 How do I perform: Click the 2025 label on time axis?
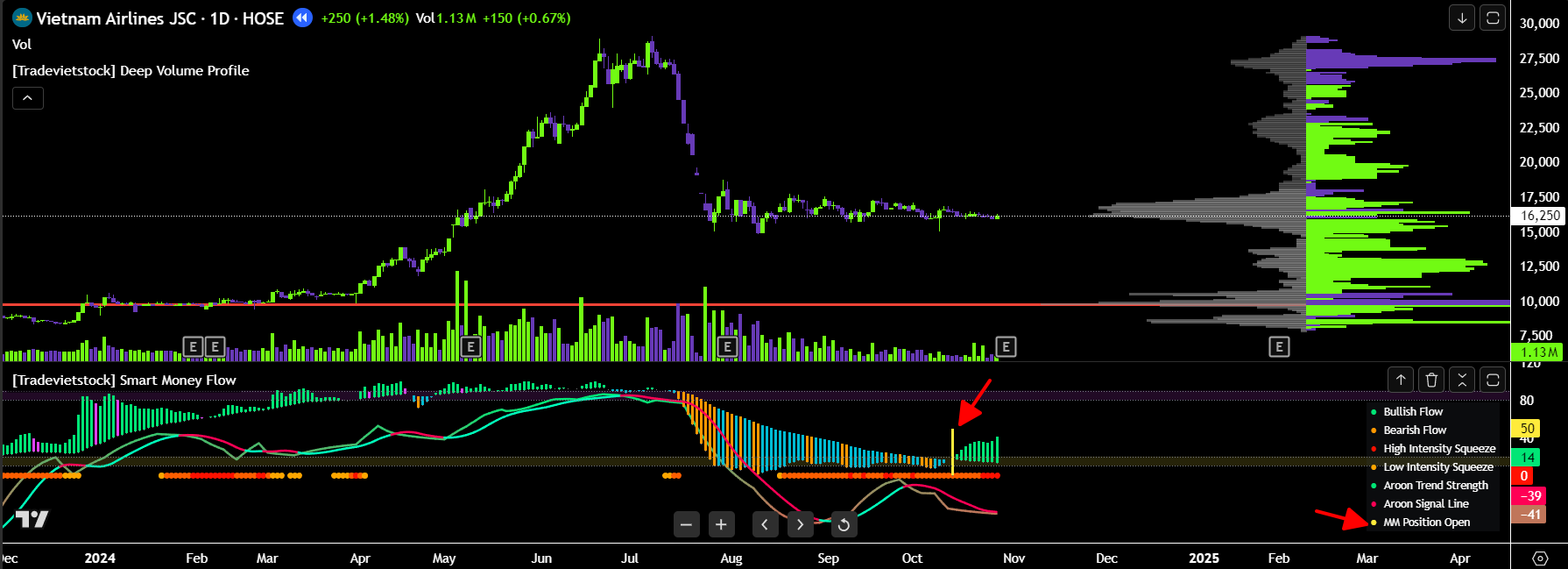click(x=1204, y=558)
